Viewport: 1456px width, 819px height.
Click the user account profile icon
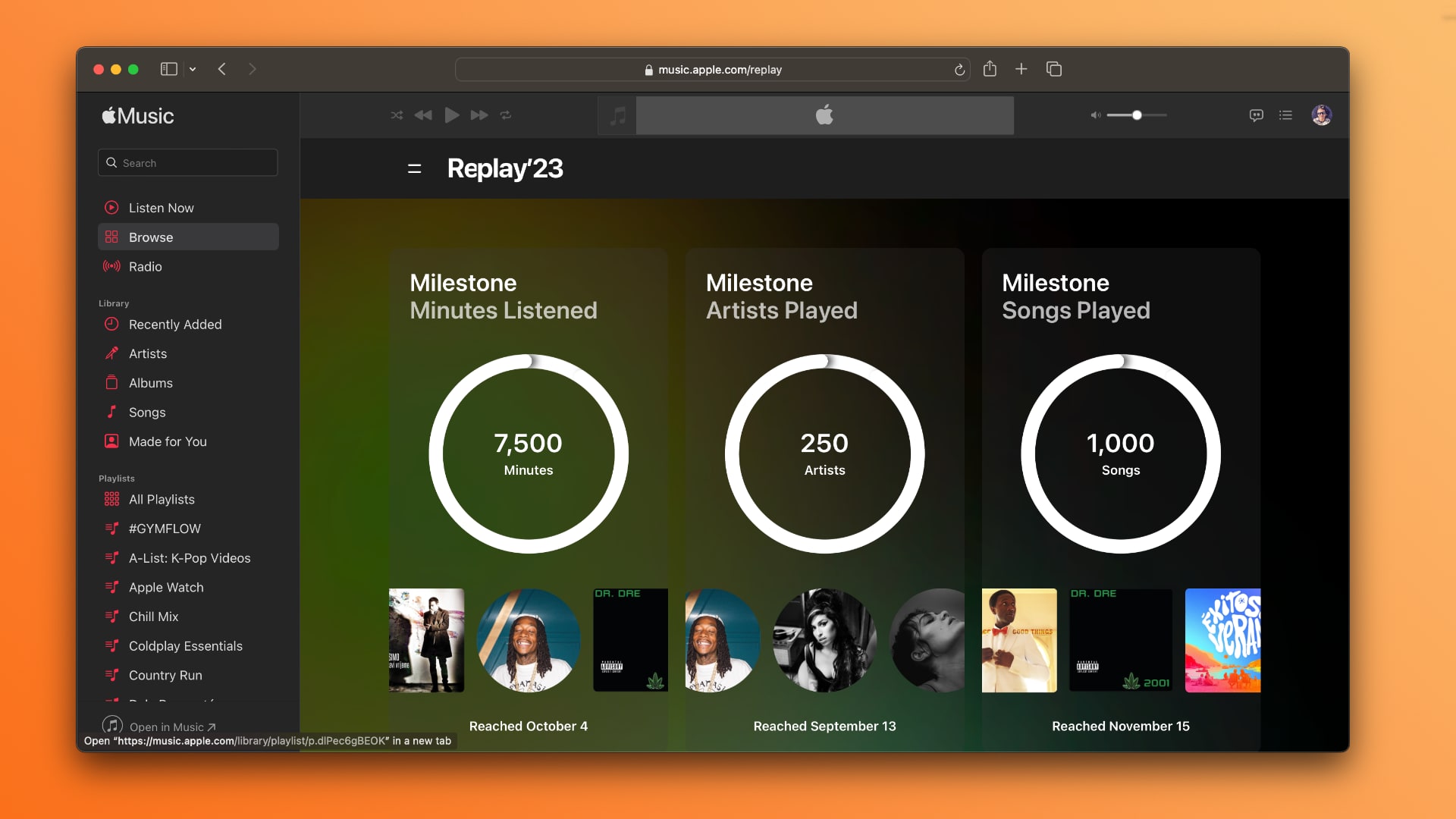click(x=1322, y=115)
